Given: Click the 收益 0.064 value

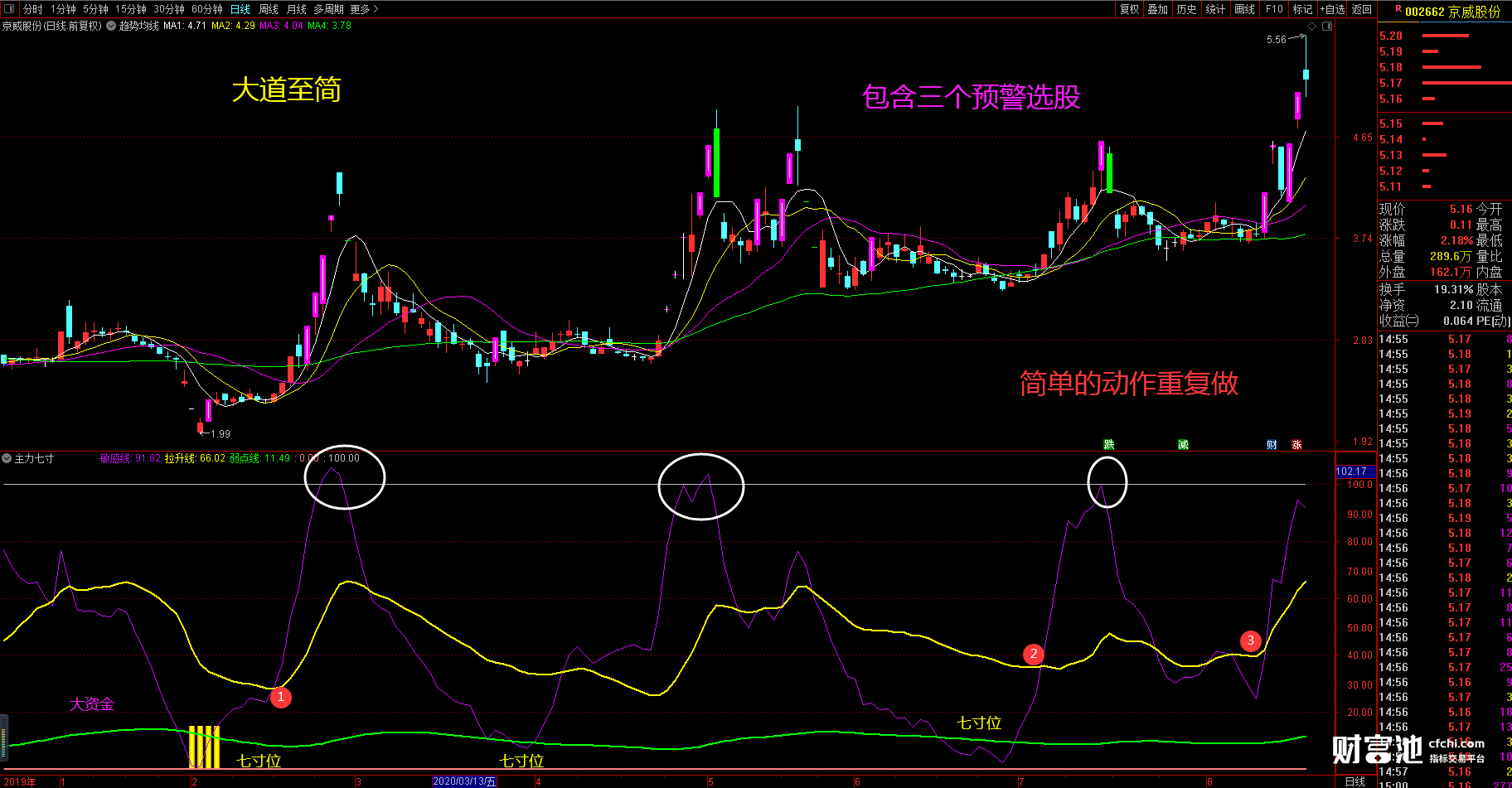Looking at the screenshot, I should [1458, 321].
